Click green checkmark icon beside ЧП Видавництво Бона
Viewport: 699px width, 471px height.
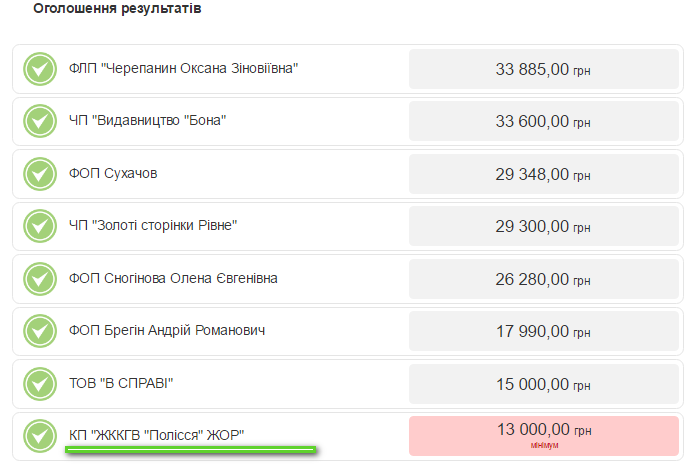(39, 121)
